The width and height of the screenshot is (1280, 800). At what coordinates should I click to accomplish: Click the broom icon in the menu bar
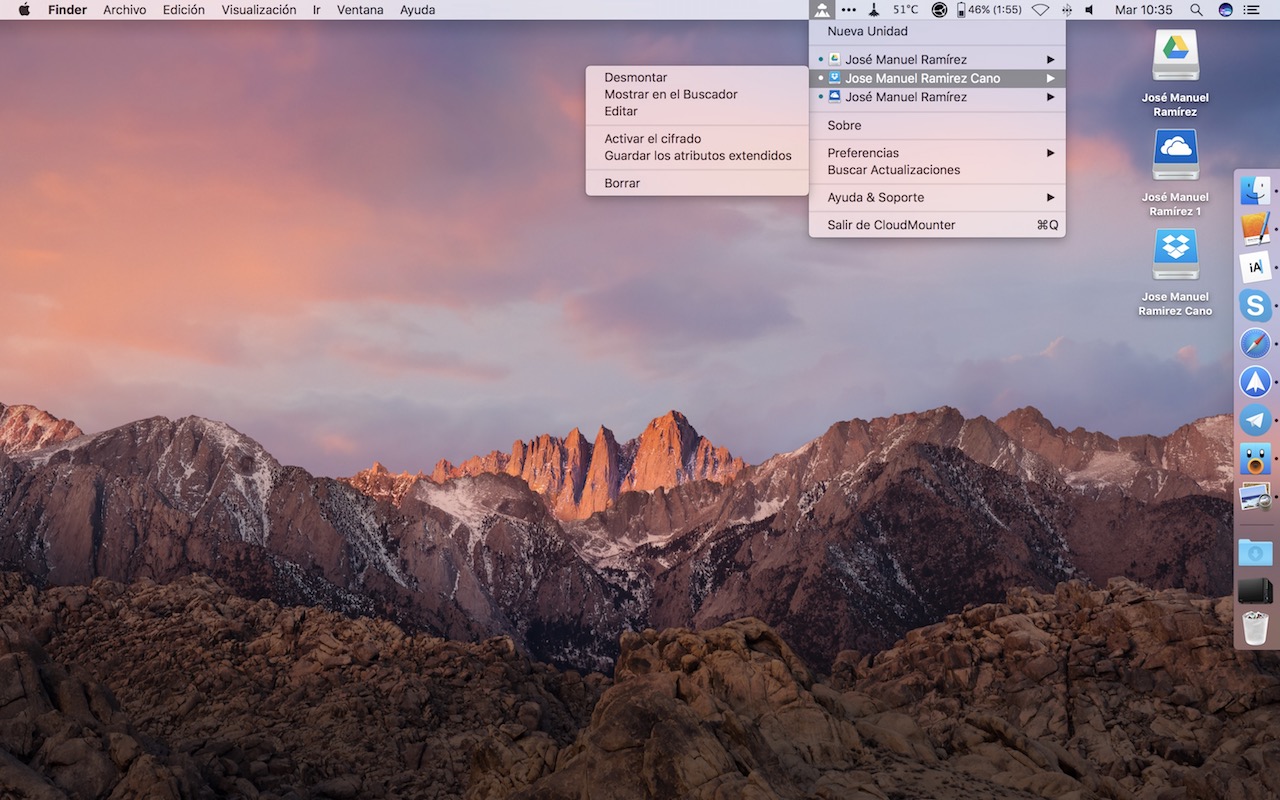click(x=875, y=10)
